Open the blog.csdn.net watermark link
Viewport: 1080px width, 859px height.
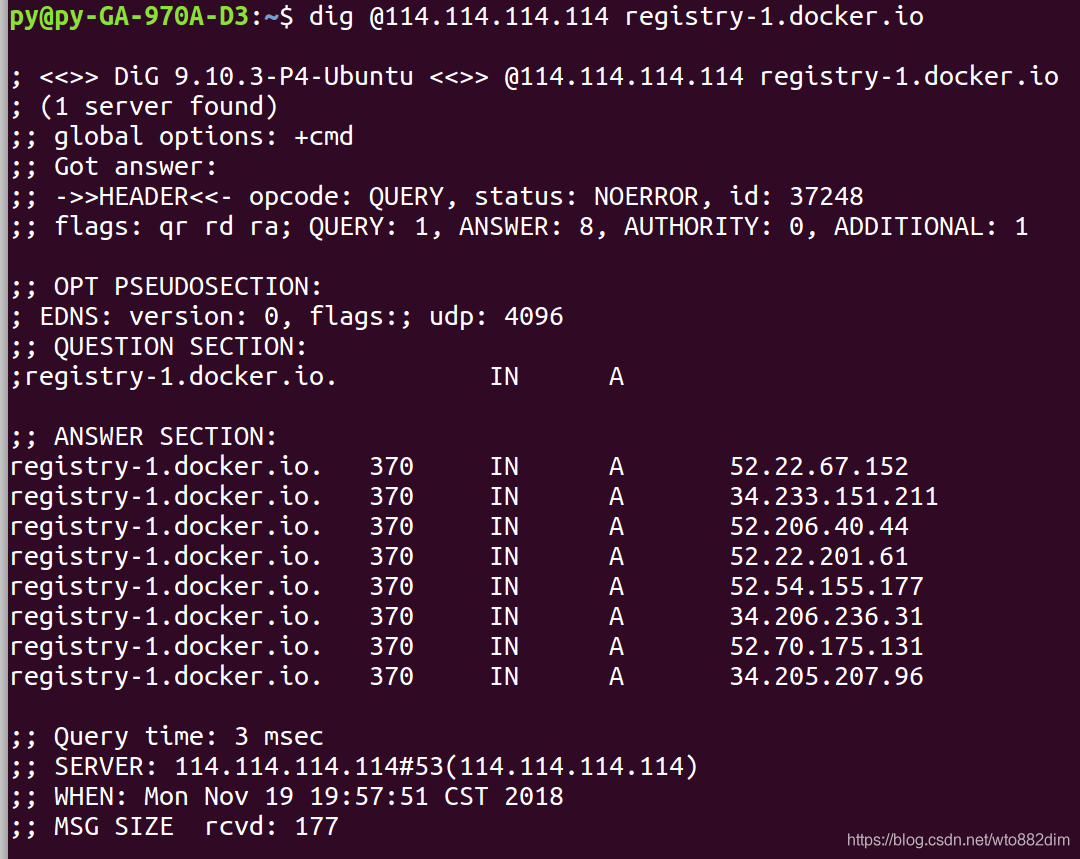coord(958,840)
